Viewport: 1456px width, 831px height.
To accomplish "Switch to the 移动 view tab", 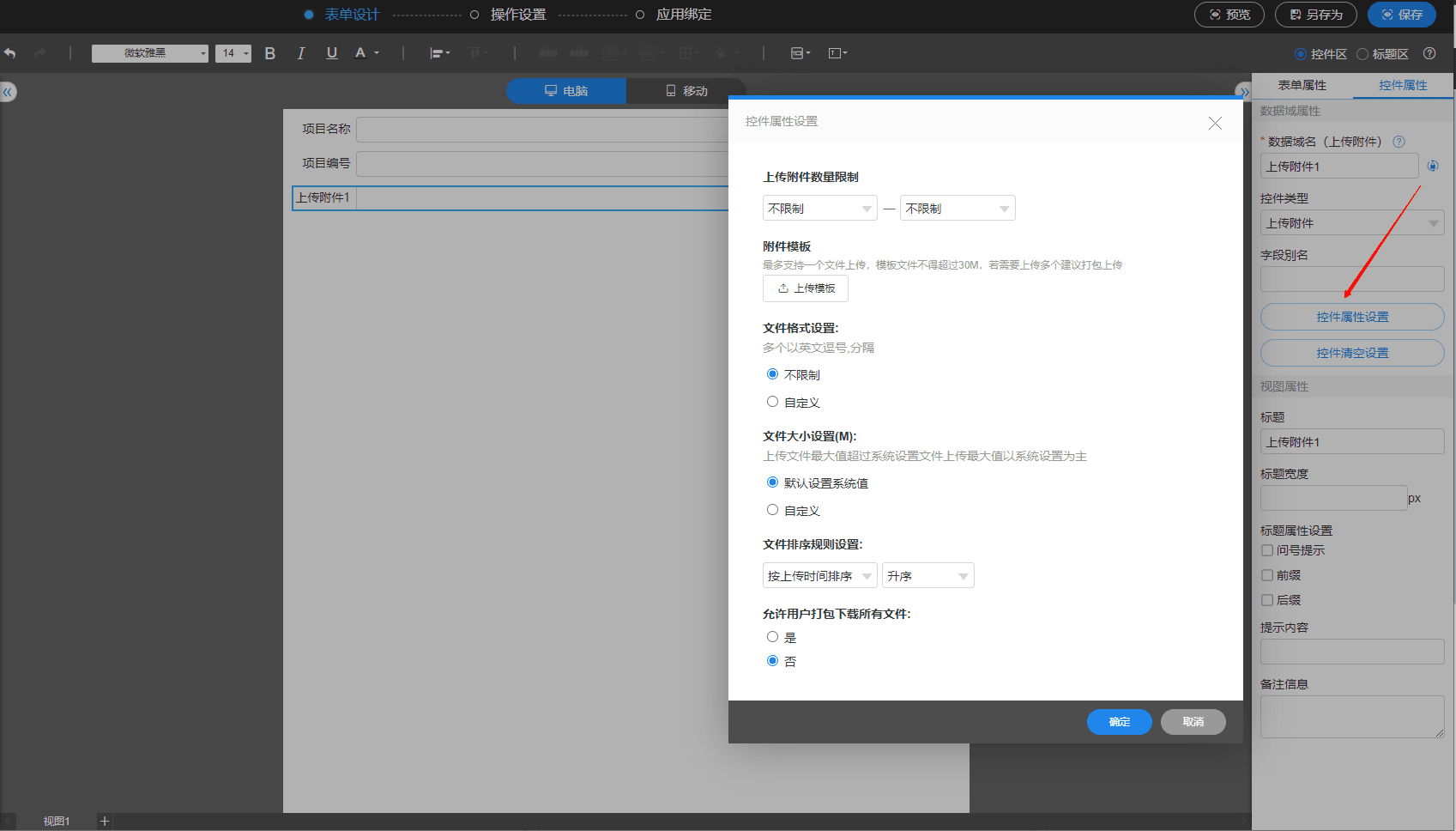I will tap(686, 91).
